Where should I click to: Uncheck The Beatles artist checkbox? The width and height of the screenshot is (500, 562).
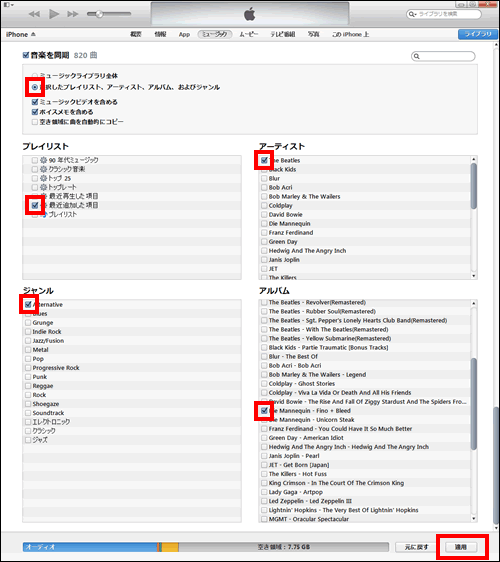click(264, 160)
